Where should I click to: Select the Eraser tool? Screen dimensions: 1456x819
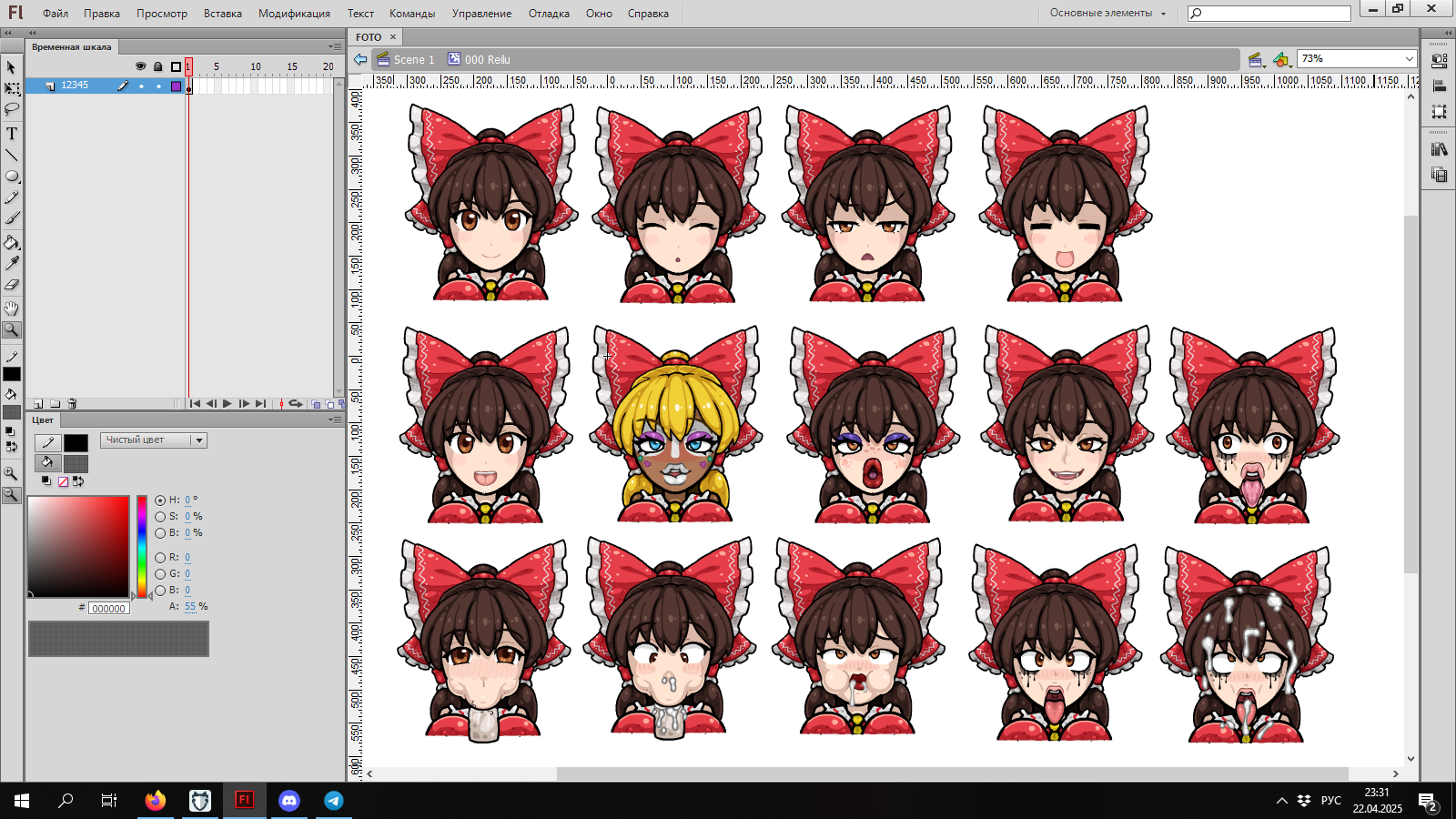(11, 285)
